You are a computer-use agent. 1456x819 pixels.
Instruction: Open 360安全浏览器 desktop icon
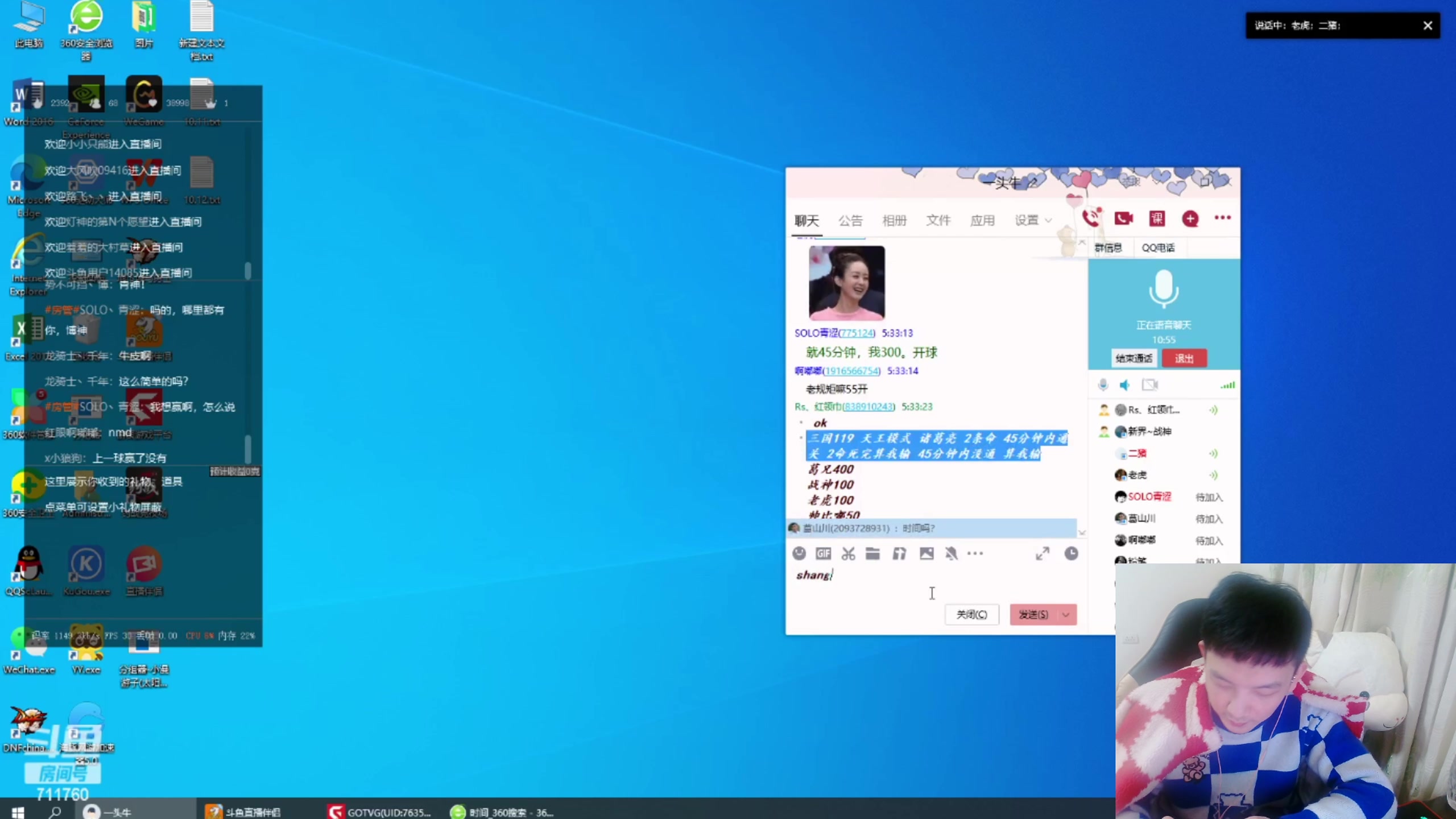(86, 31)
